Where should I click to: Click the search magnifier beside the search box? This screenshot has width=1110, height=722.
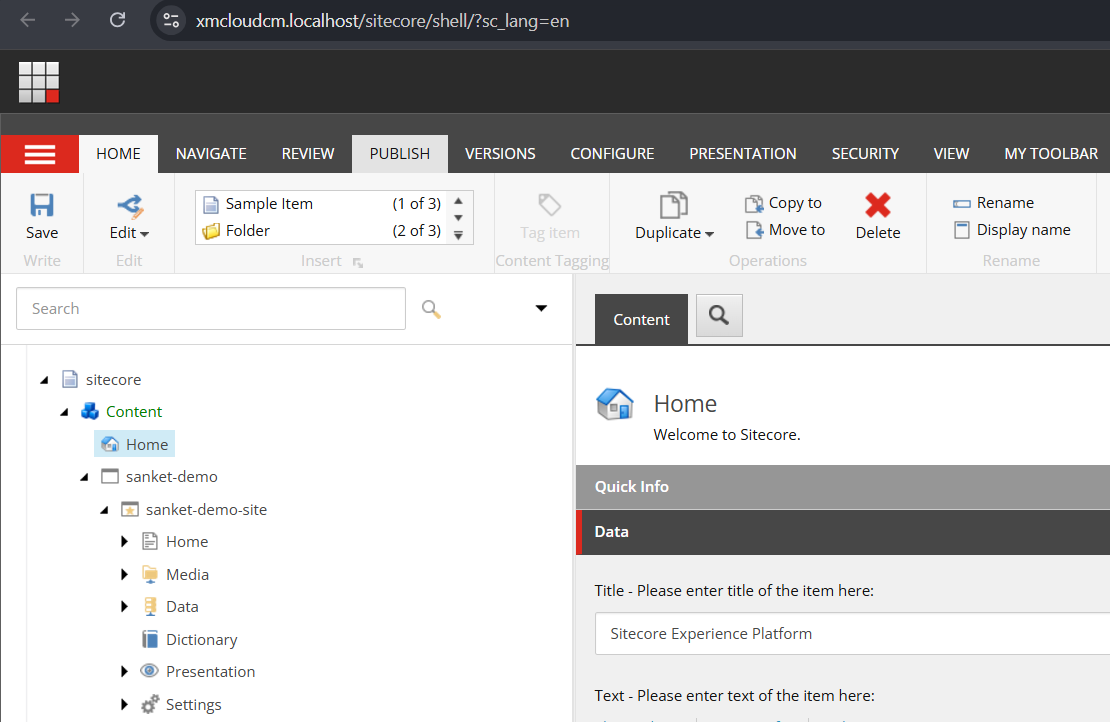tap(431, 308)
